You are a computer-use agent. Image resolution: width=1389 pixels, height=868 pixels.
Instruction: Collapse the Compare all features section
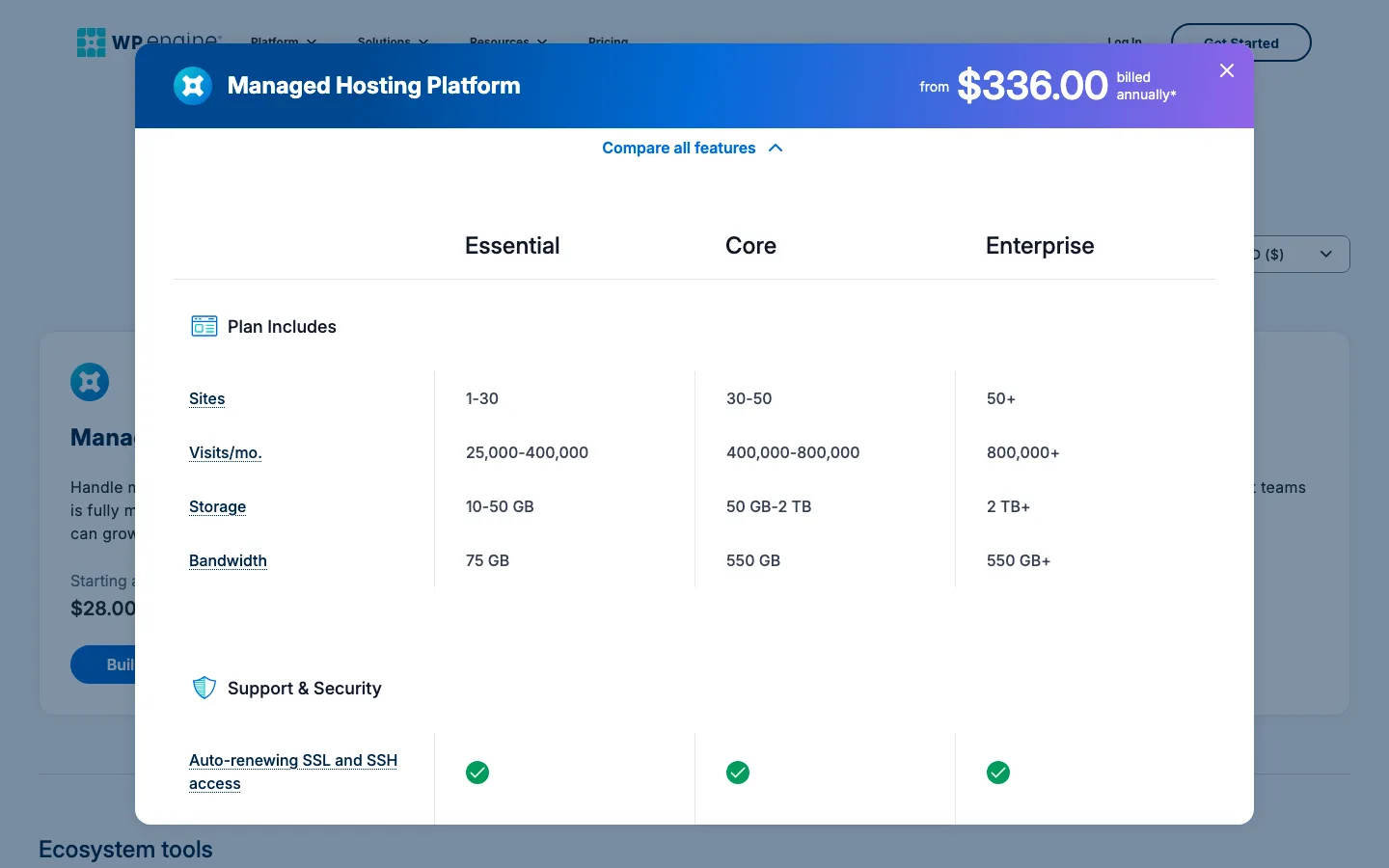click(692, 148)
